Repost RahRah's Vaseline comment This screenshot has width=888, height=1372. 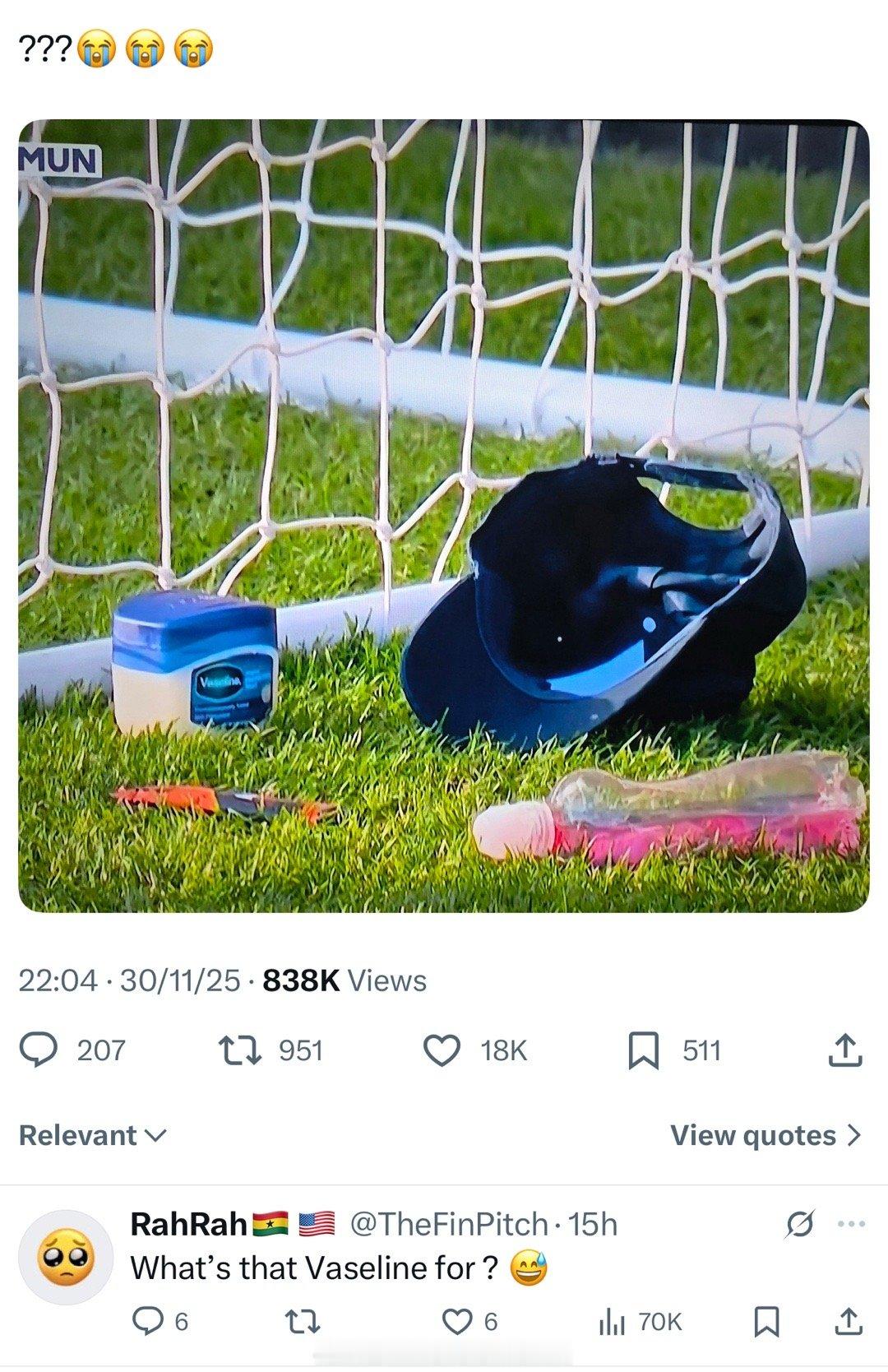[x=301, y=1321]
